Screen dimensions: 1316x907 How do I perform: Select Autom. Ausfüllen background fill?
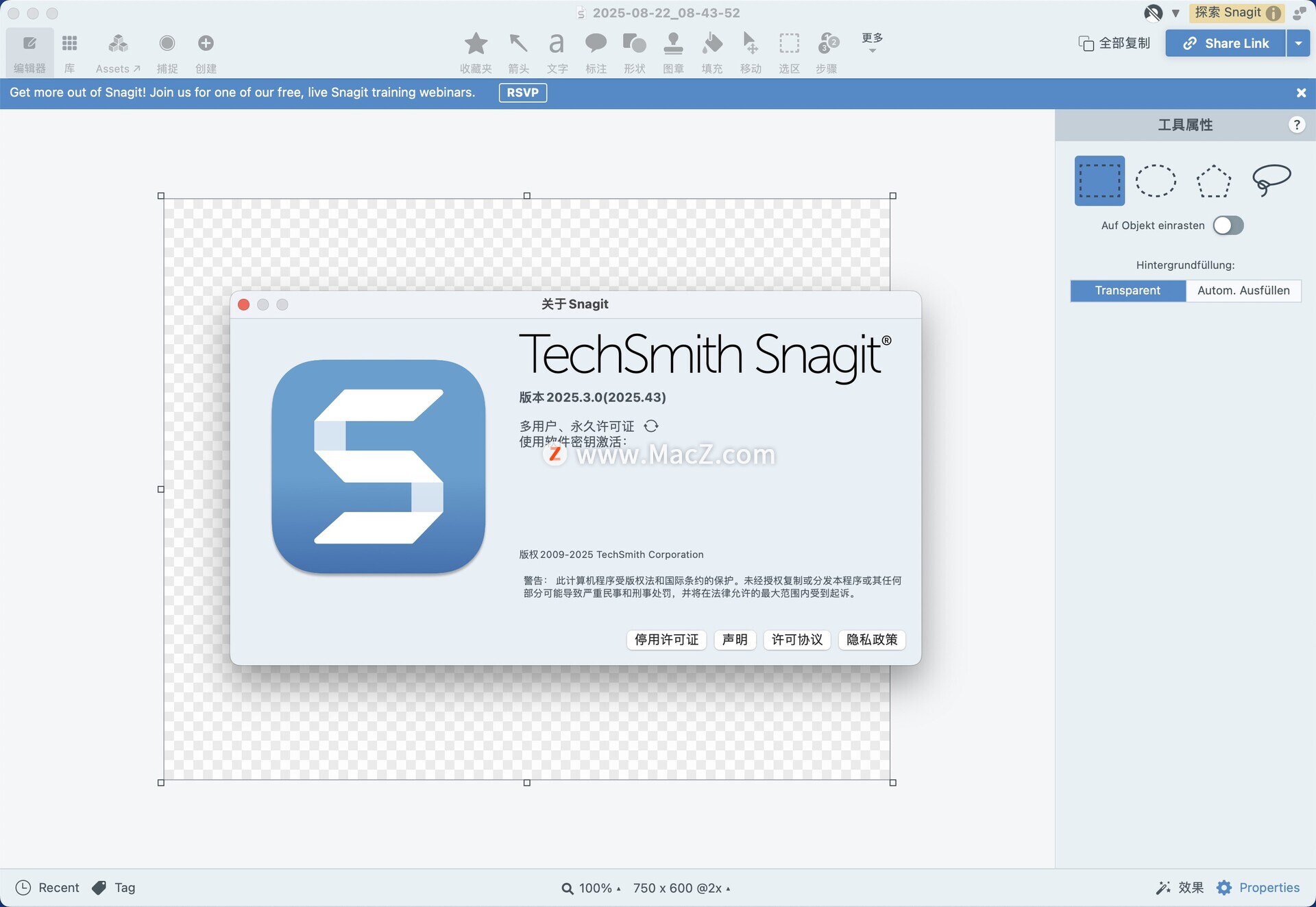tap(1243, 291)
